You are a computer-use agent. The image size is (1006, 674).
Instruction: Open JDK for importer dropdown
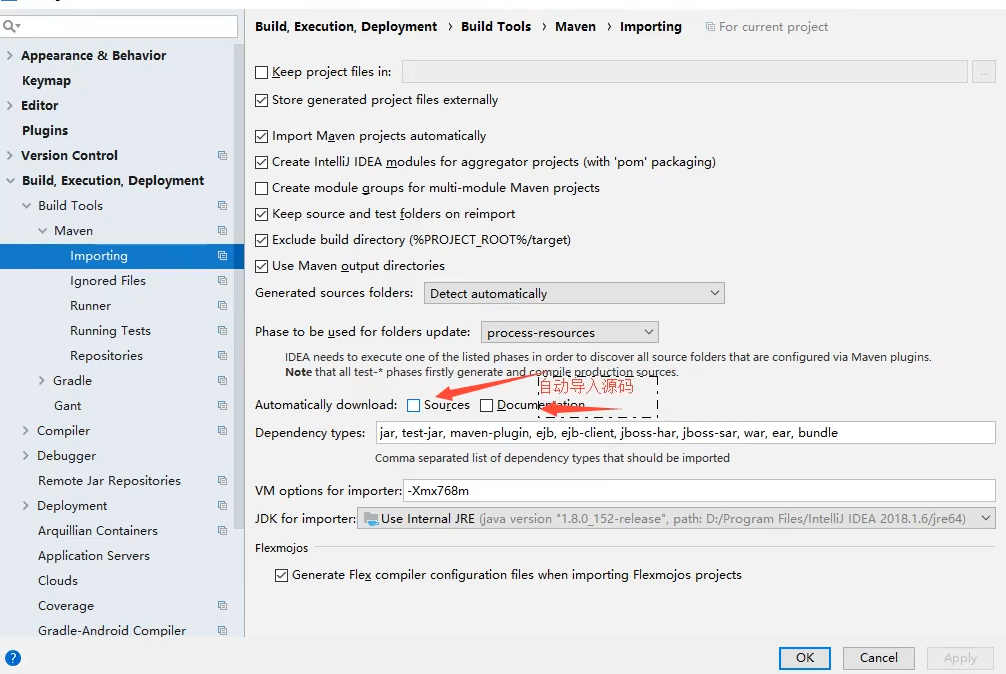(677, 518)
